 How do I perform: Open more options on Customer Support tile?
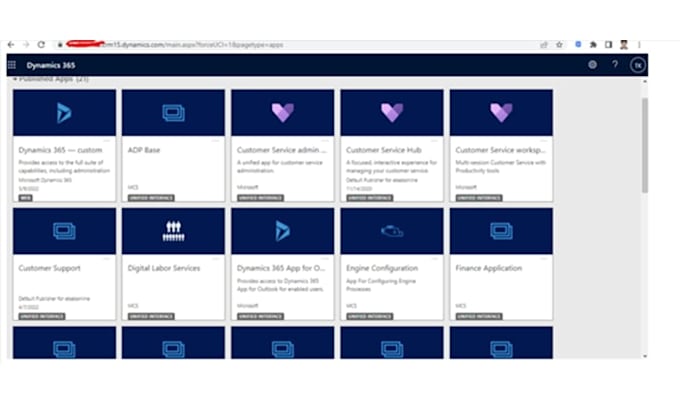[x=106, y=259]
